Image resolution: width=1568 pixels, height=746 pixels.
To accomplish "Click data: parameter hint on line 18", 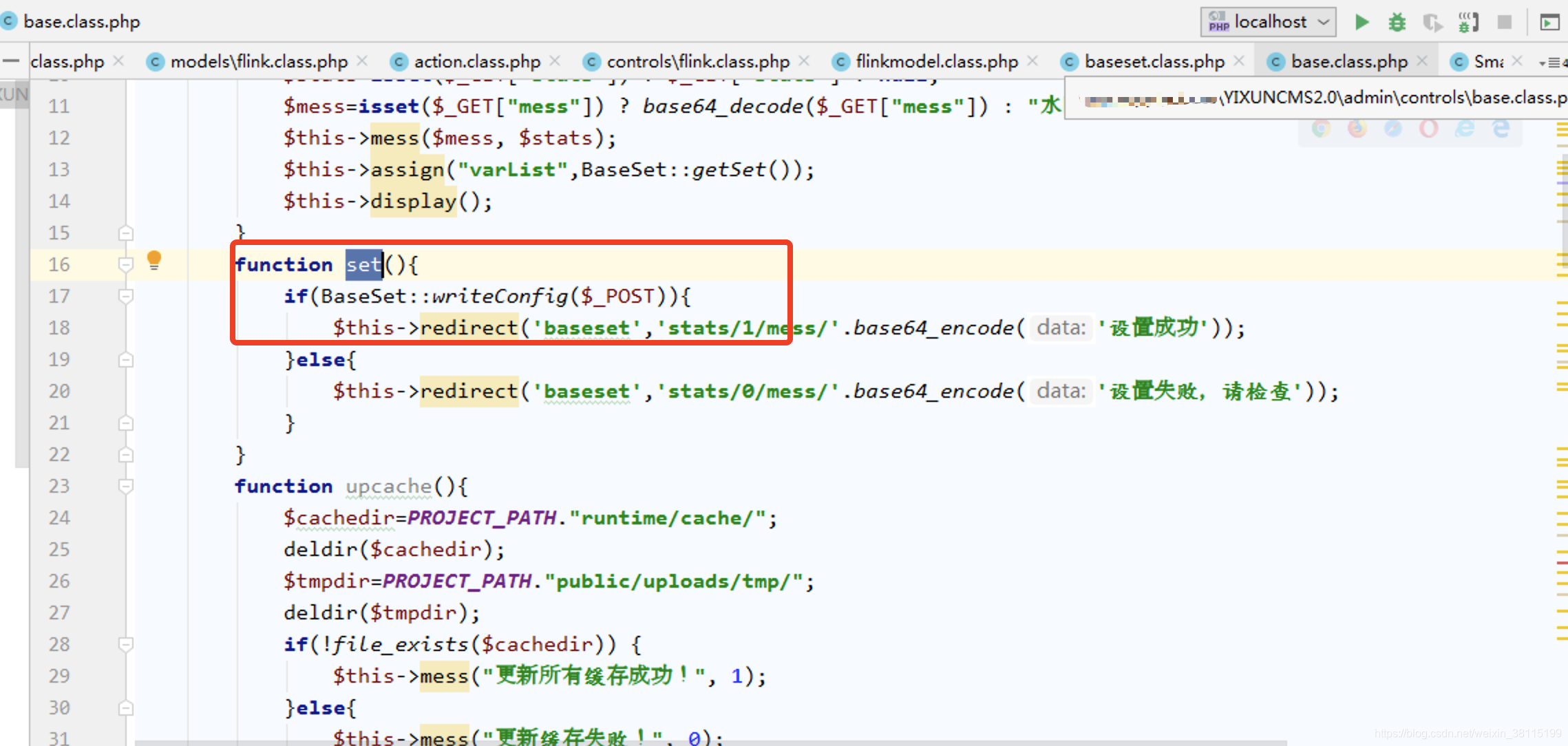I will coord(1061,328).
